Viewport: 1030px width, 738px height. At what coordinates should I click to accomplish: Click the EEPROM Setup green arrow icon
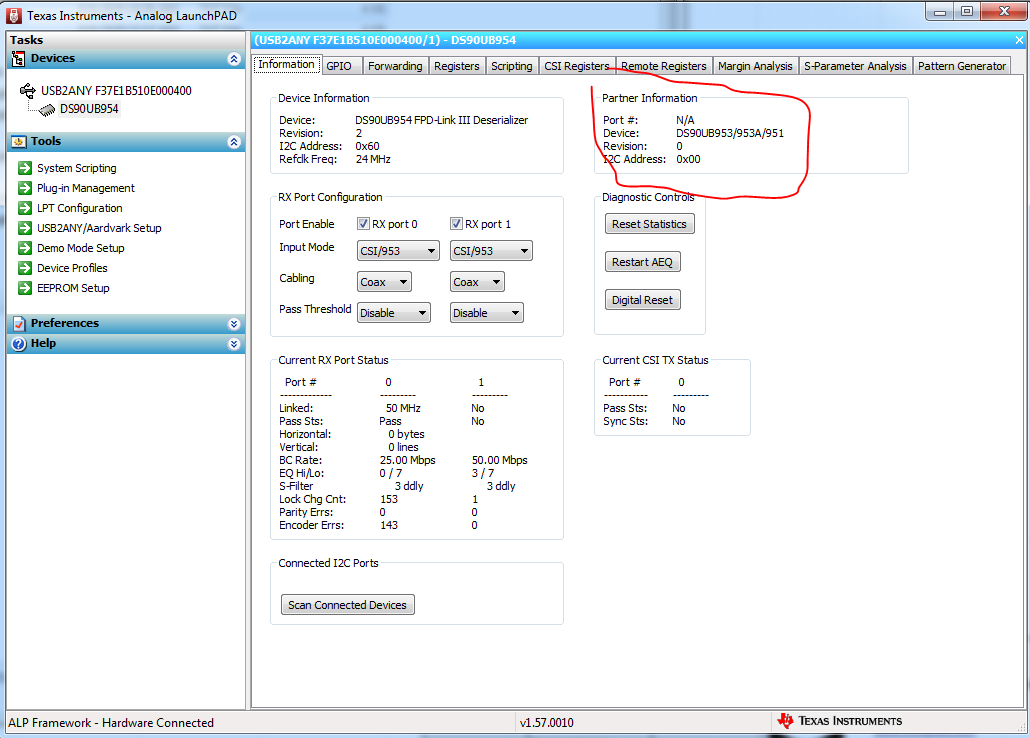coord(25,288)
